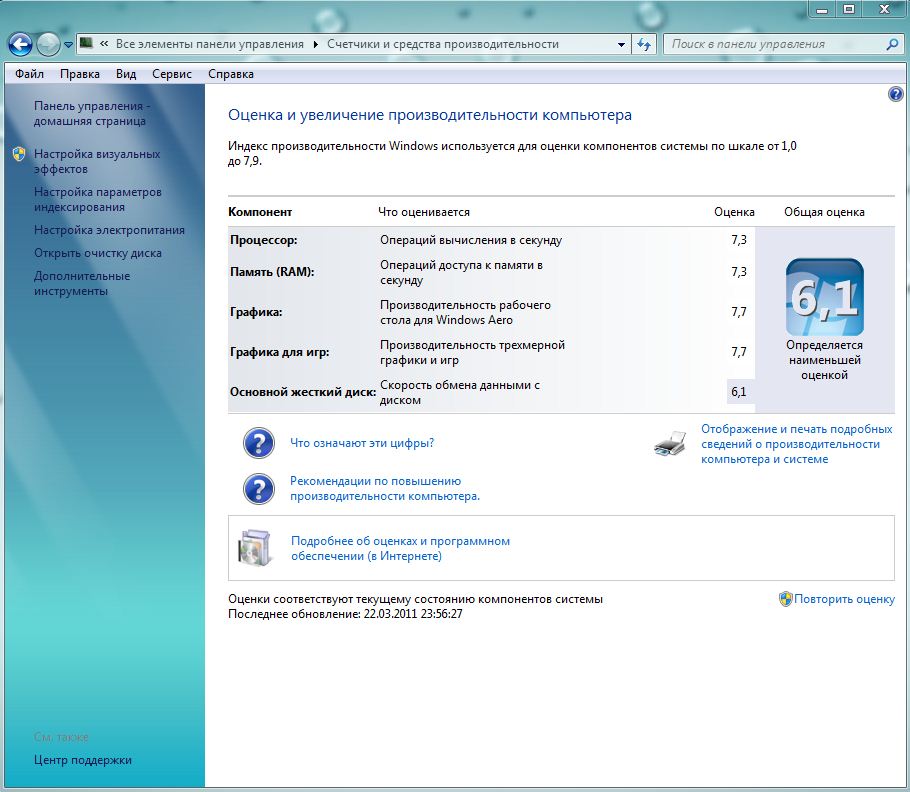Click 'Повторить оценку' to rerun assessment

point(844,599)
